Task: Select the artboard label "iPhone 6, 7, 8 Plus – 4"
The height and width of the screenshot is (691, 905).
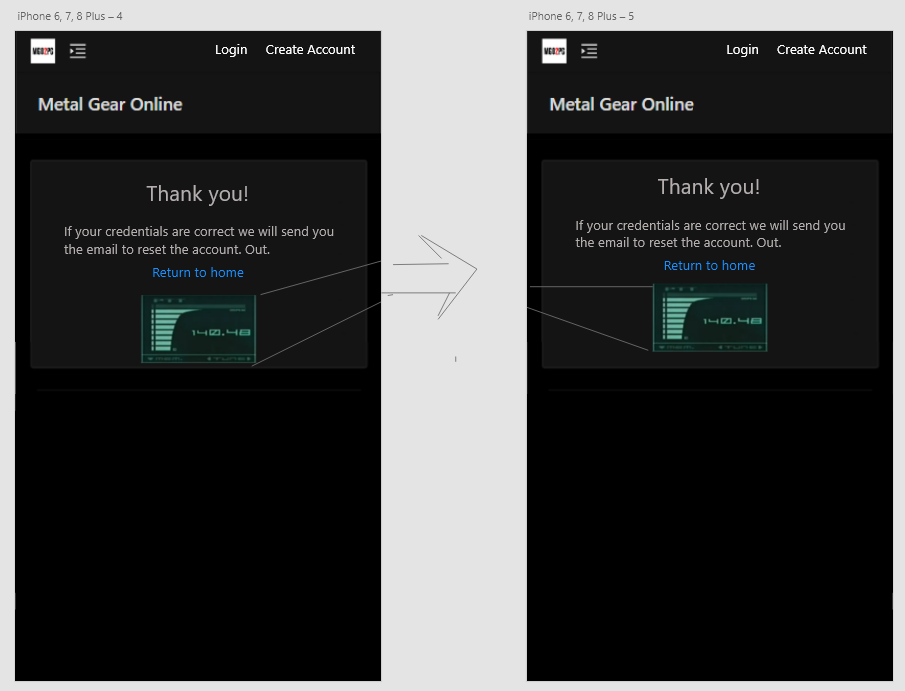Action: (70, 17)
